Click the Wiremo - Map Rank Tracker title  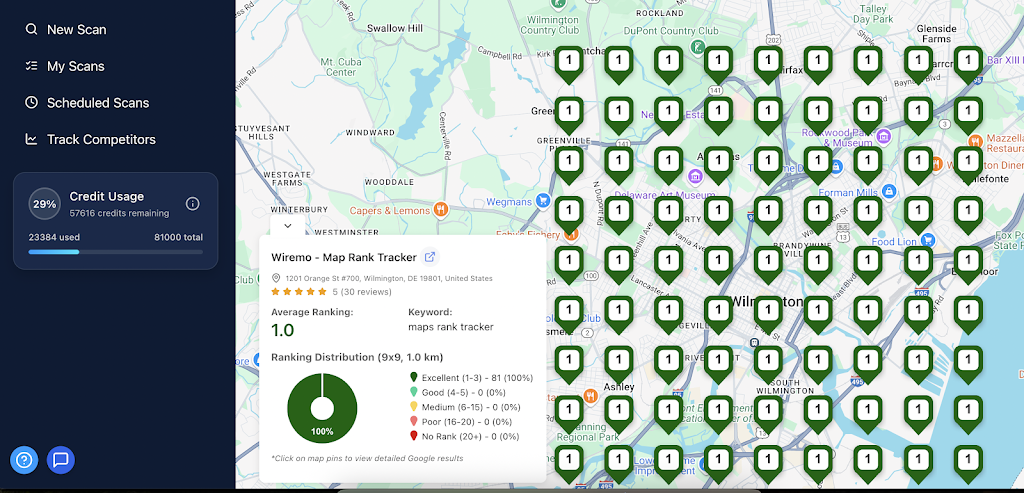(x=344, y=257)
